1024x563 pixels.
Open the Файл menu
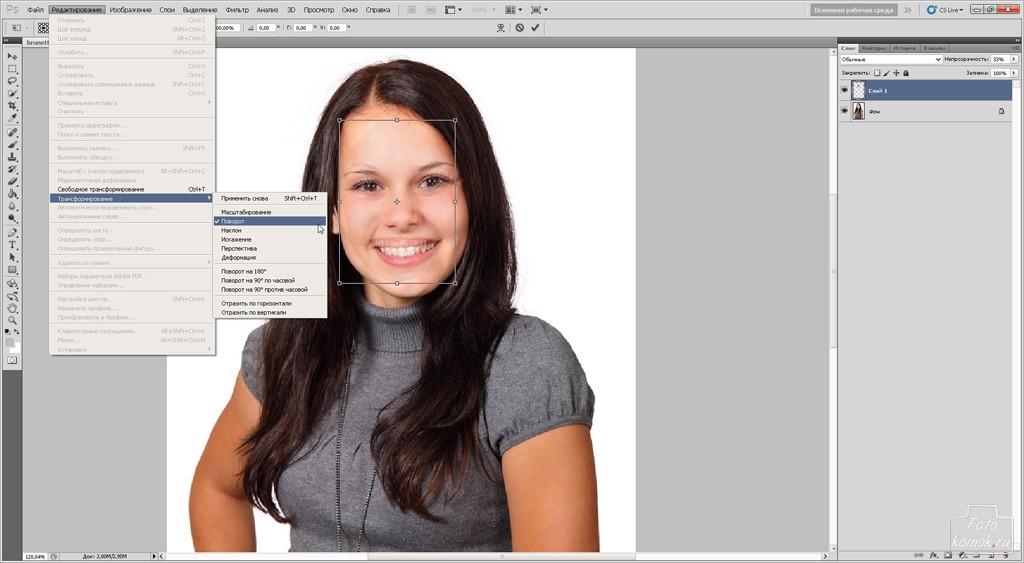(35, 10)
